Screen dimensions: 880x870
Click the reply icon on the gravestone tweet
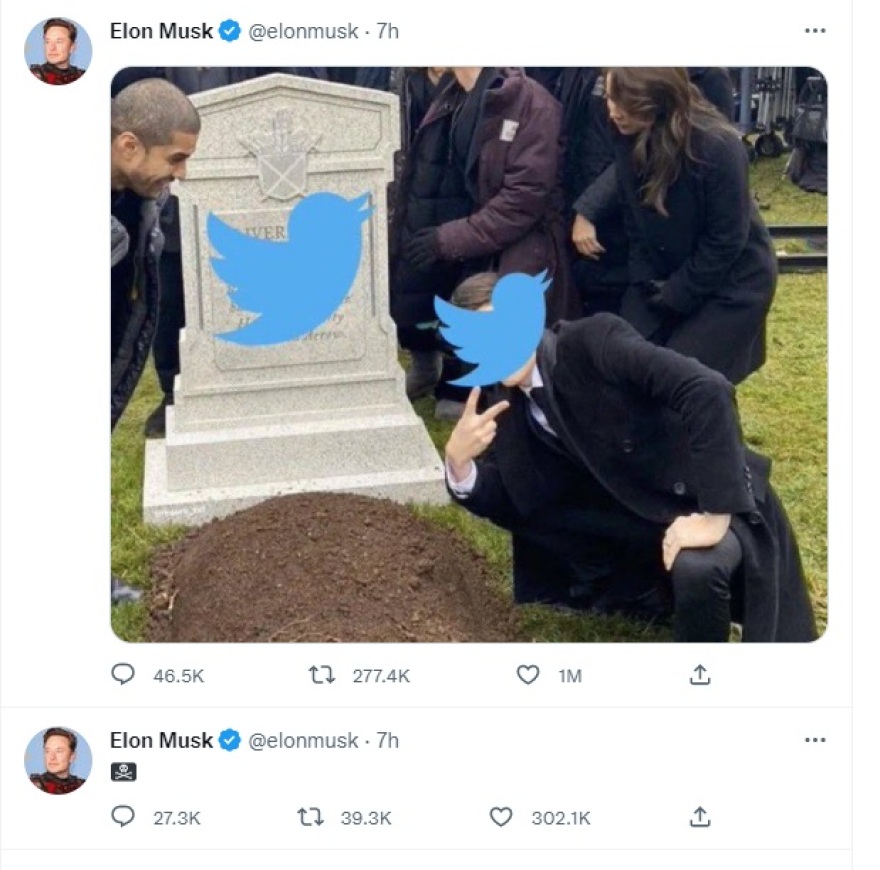pos(123,675)
